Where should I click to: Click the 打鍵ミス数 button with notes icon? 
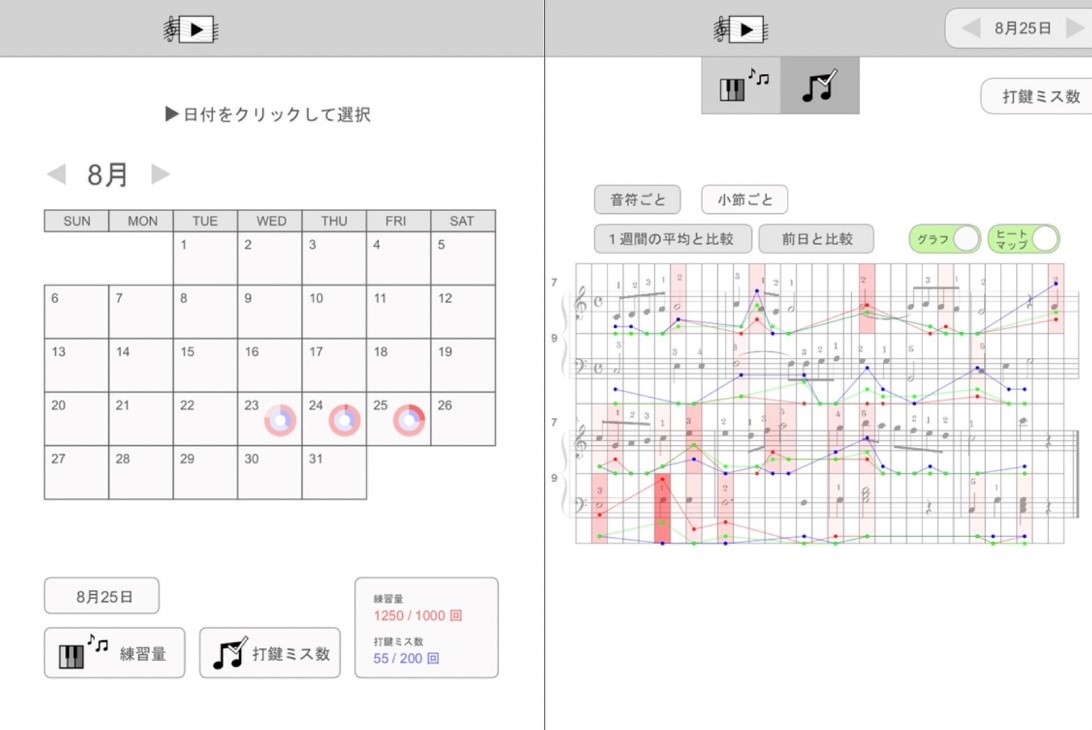click(270, 654)
